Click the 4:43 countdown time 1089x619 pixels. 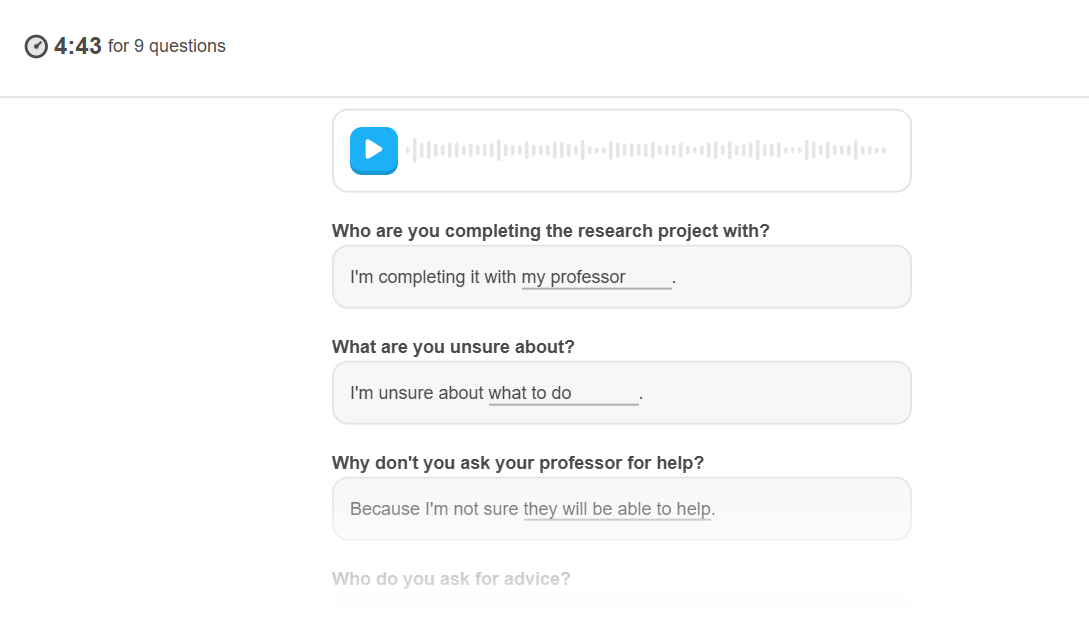(x=78, y=46)
